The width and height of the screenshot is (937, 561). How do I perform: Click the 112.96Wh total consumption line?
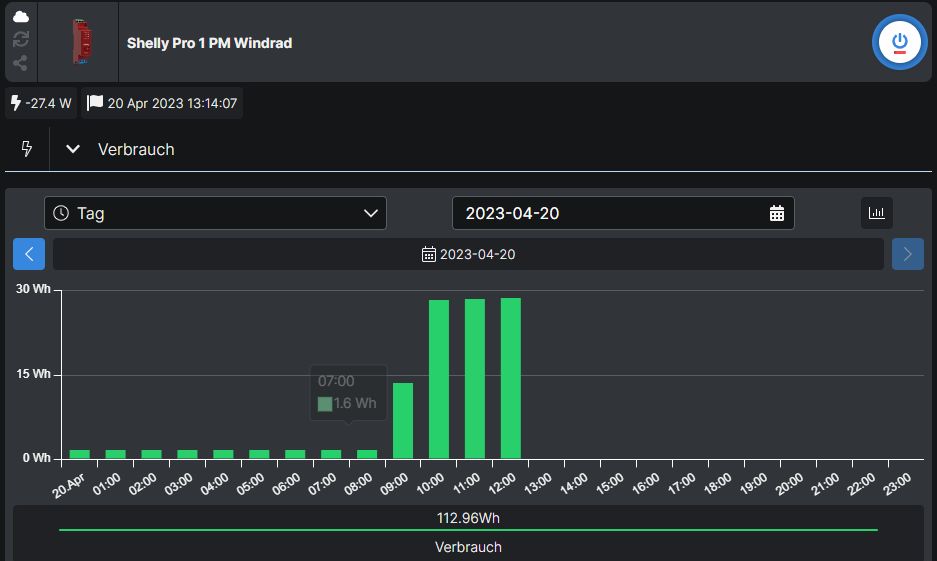[x=468, y=518]
